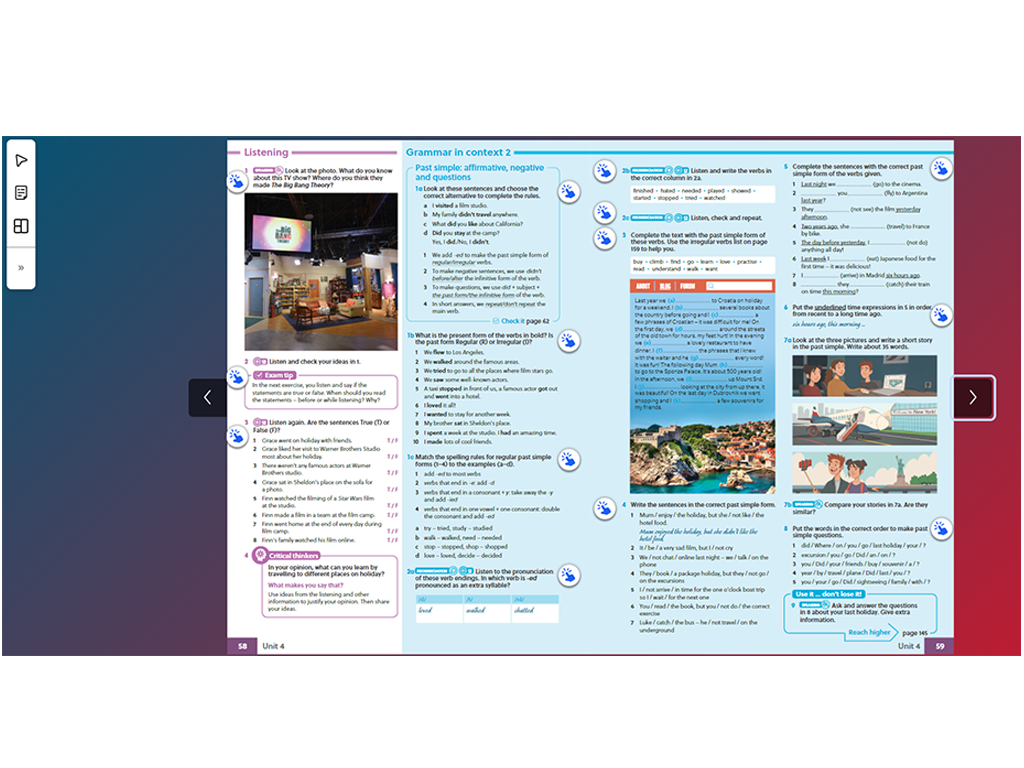Go to the previous page spread
Viewport: 1024px width, 768px height.
(x=208, y=397)
